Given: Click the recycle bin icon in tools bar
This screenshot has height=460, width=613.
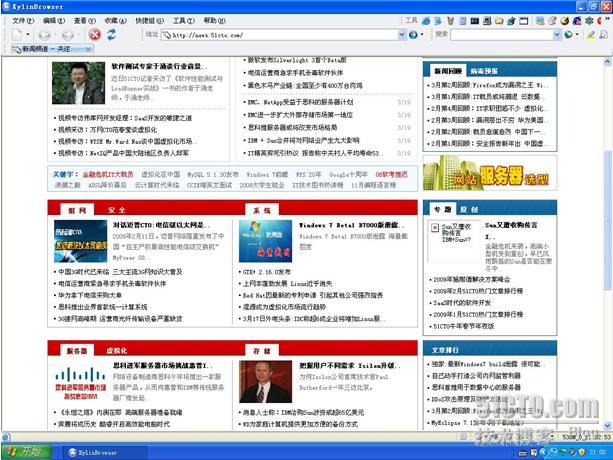Looking at the screenshot, I should (450, 21).
